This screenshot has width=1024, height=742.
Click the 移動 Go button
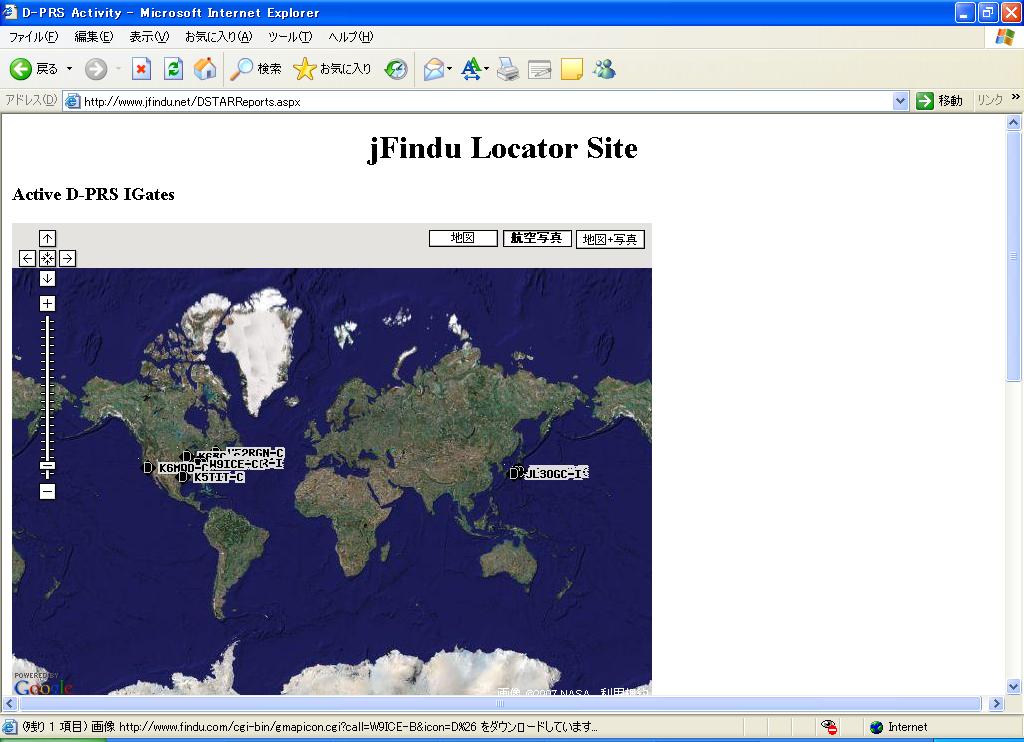[939, 101]
